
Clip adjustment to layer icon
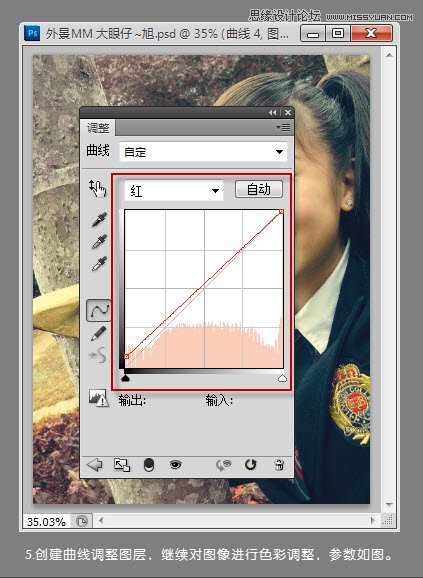(x=148, y=465)
